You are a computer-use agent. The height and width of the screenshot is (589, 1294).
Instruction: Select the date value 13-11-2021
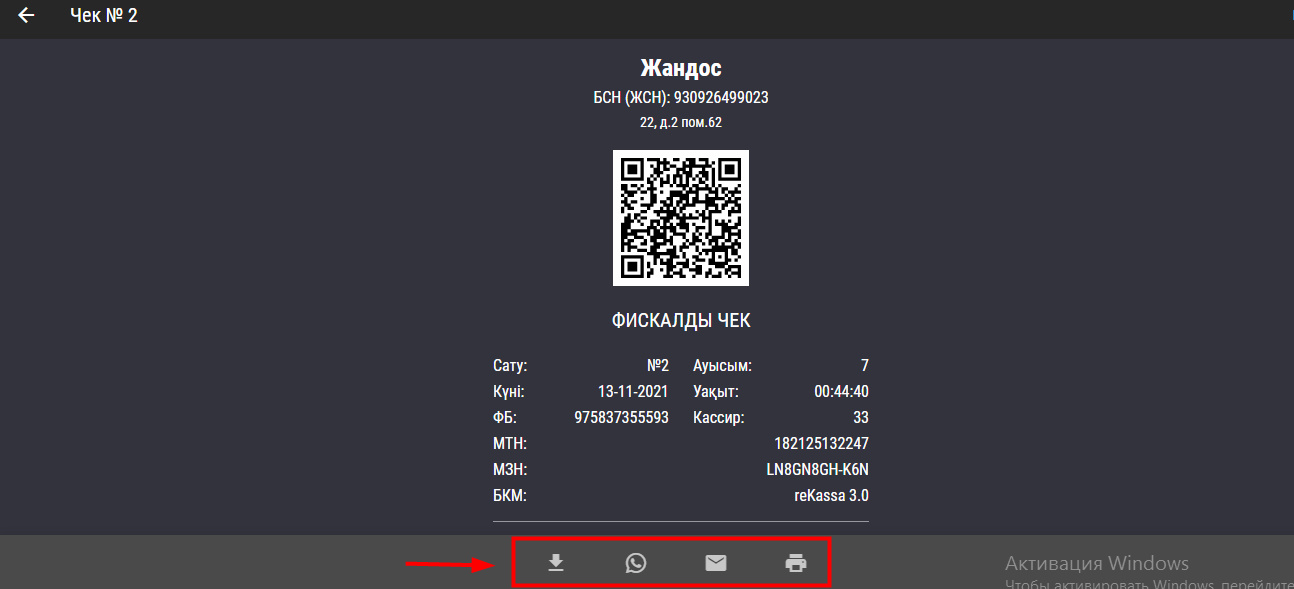click(x=633, y=392)
